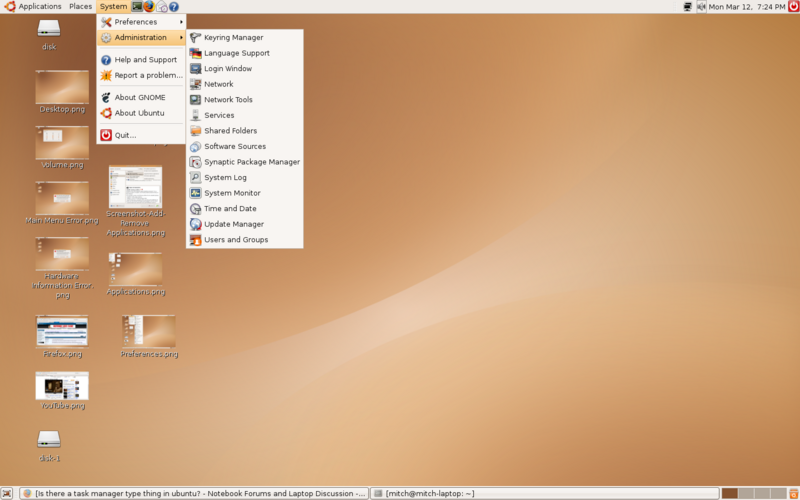Select Synaptic Package Manager entry text

252,162
